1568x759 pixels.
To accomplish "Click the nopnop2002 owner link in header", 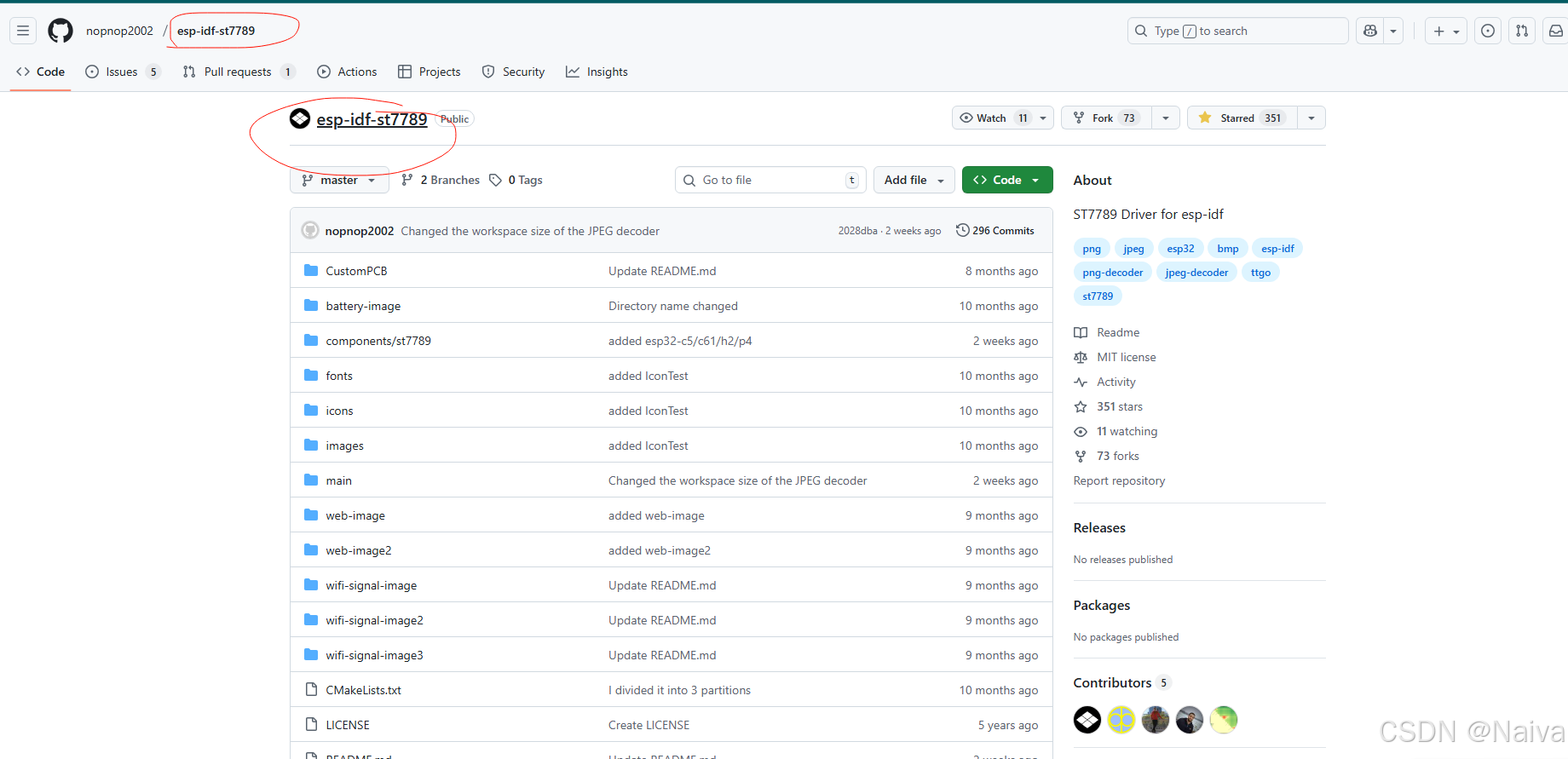I will click(119, 31).
